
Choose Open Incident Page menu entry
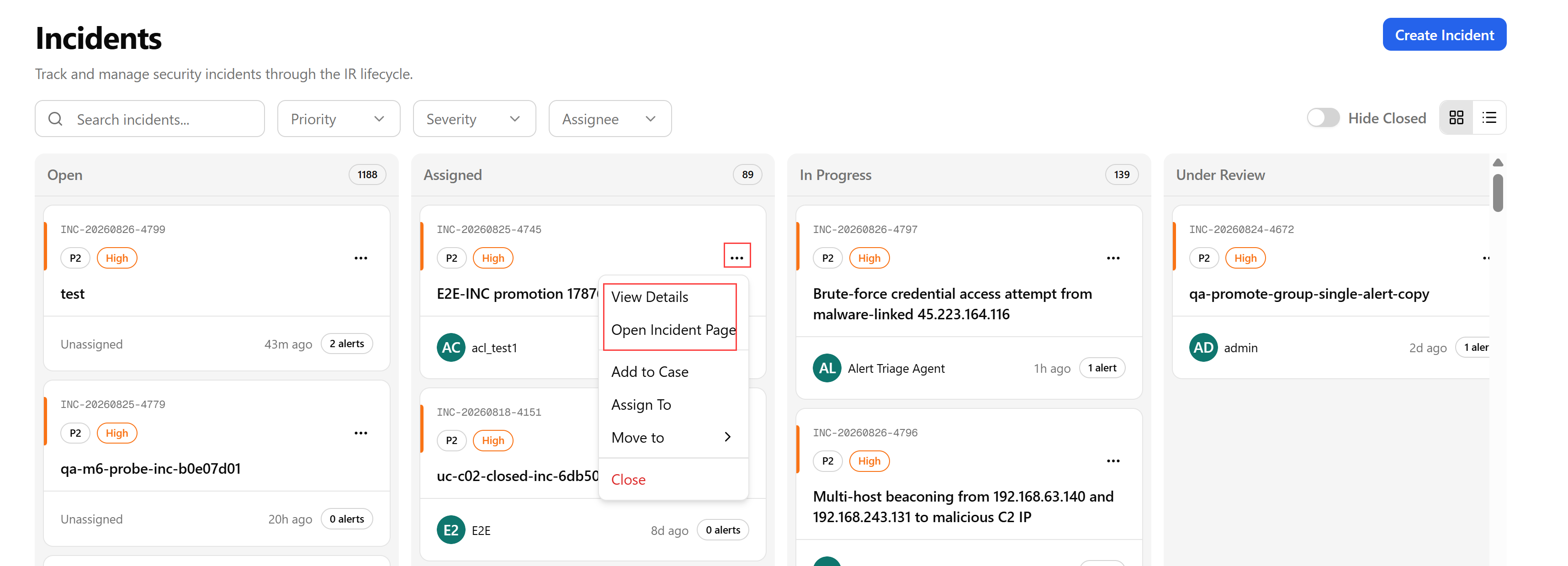coord(673,330)
